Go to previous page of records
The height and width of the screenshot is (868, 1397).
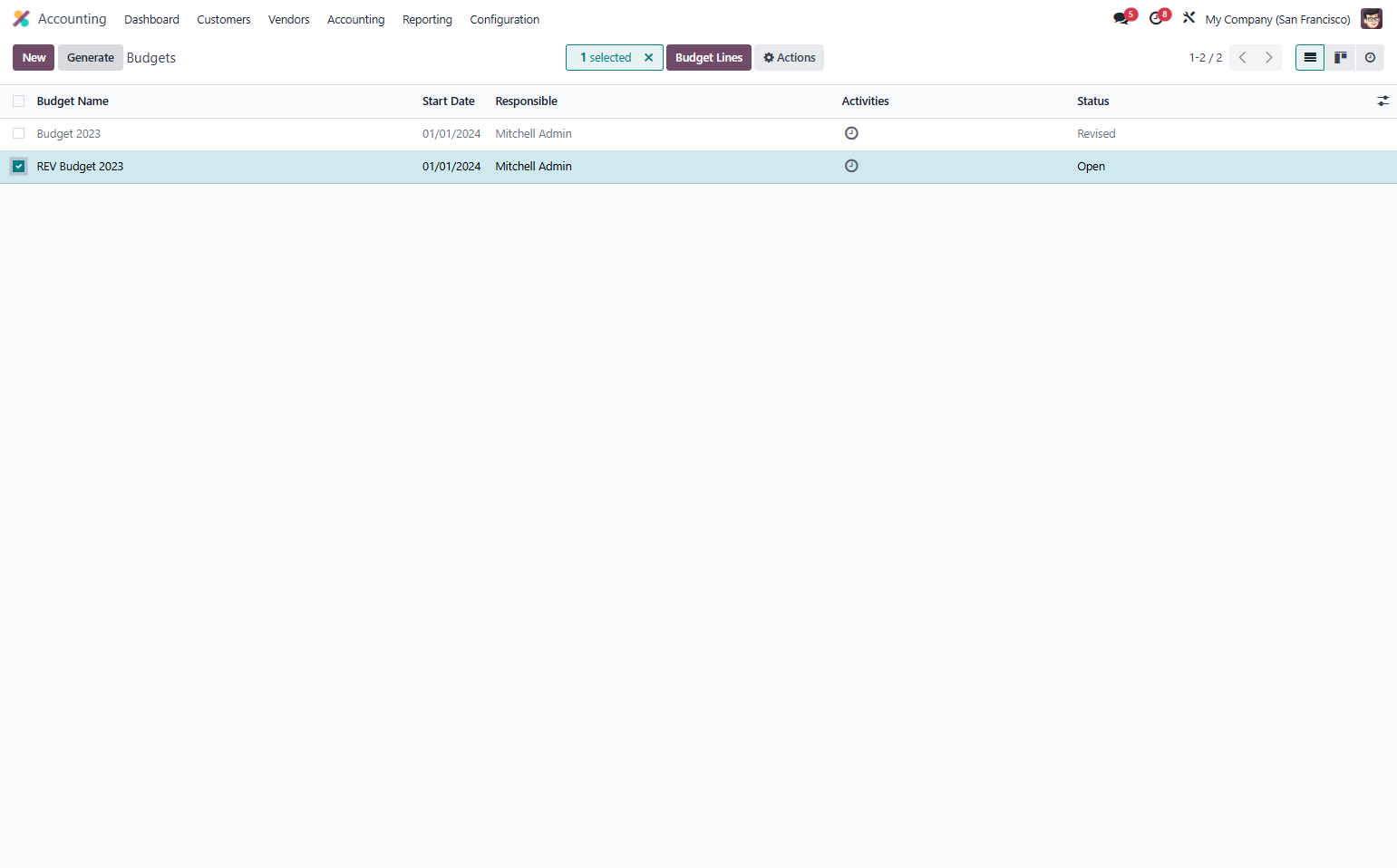(1243, 57)
